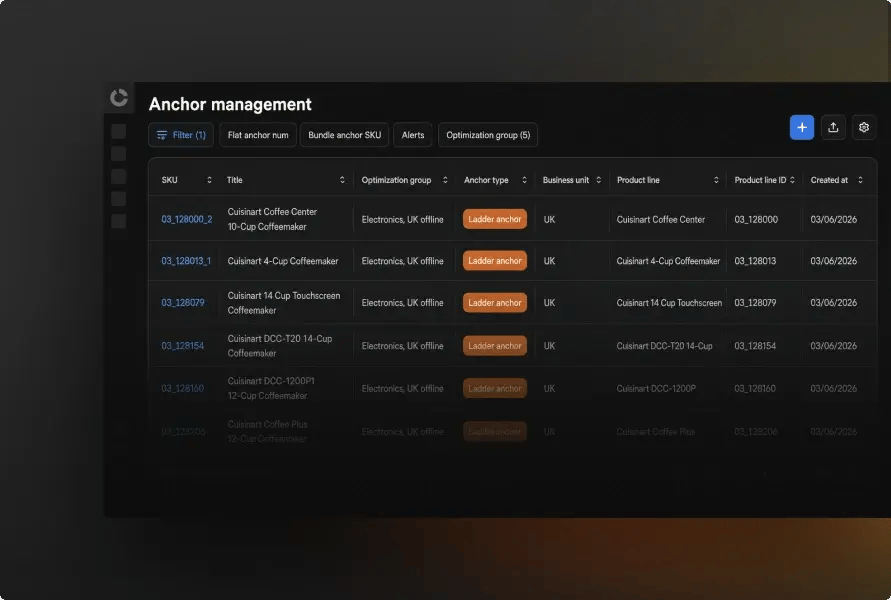Screen dimensions: 891x600
Task: Open the Optimization group (5) filter chip
Action: pos(488,135)
